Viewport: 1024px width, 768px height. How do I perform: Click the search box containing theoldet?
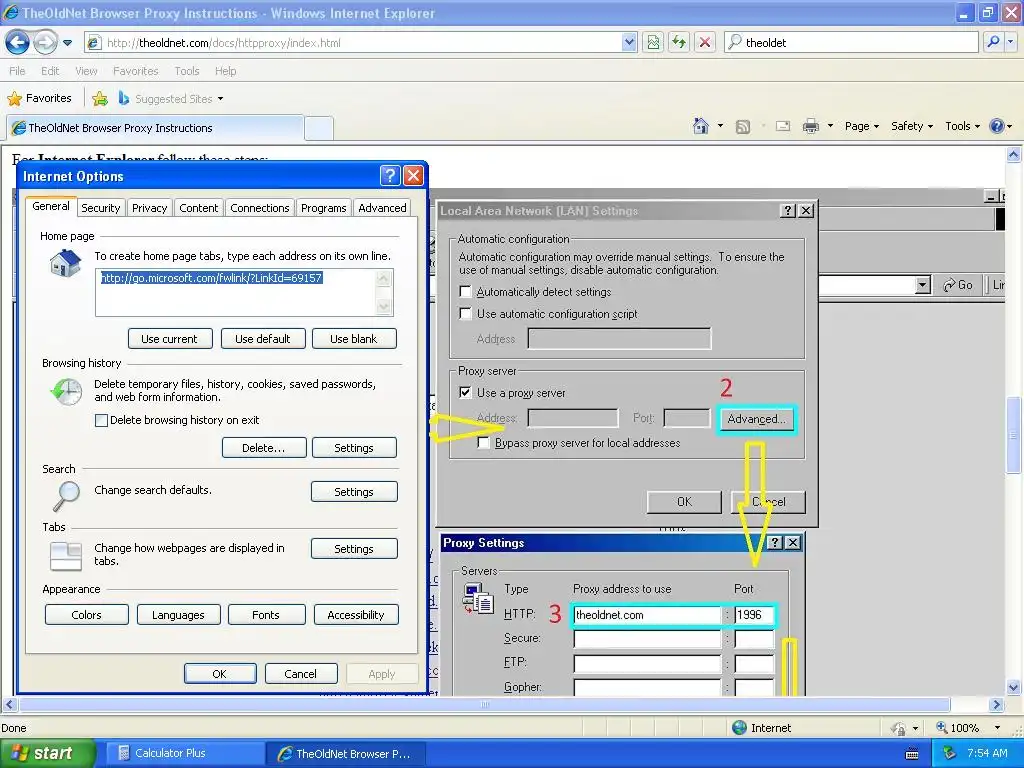click(x=851, y=42)
